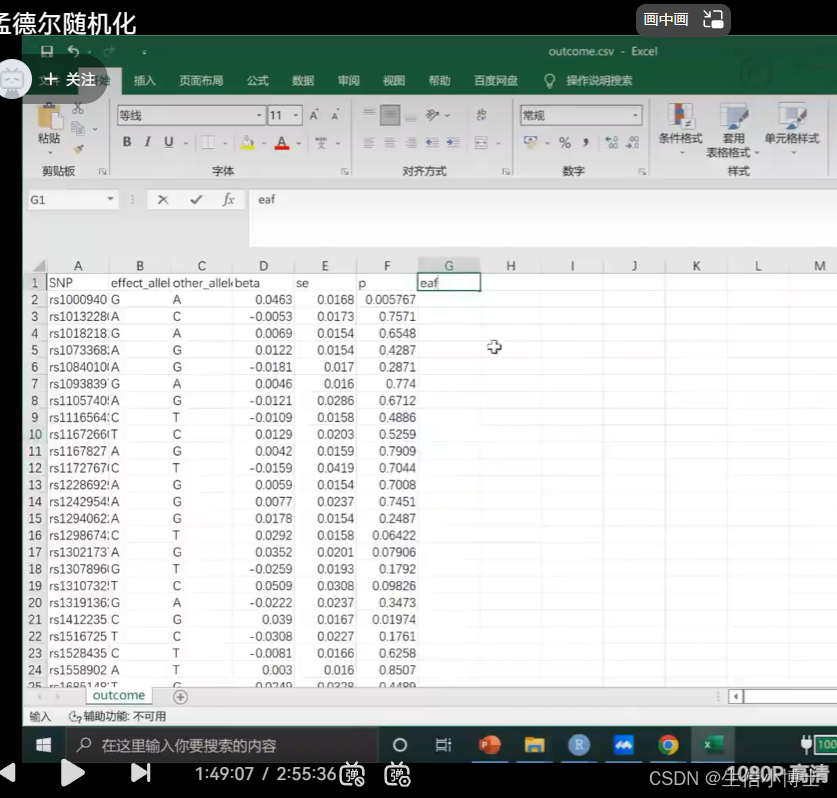Click the decrease decimal icon

click(x=633, y=143)
